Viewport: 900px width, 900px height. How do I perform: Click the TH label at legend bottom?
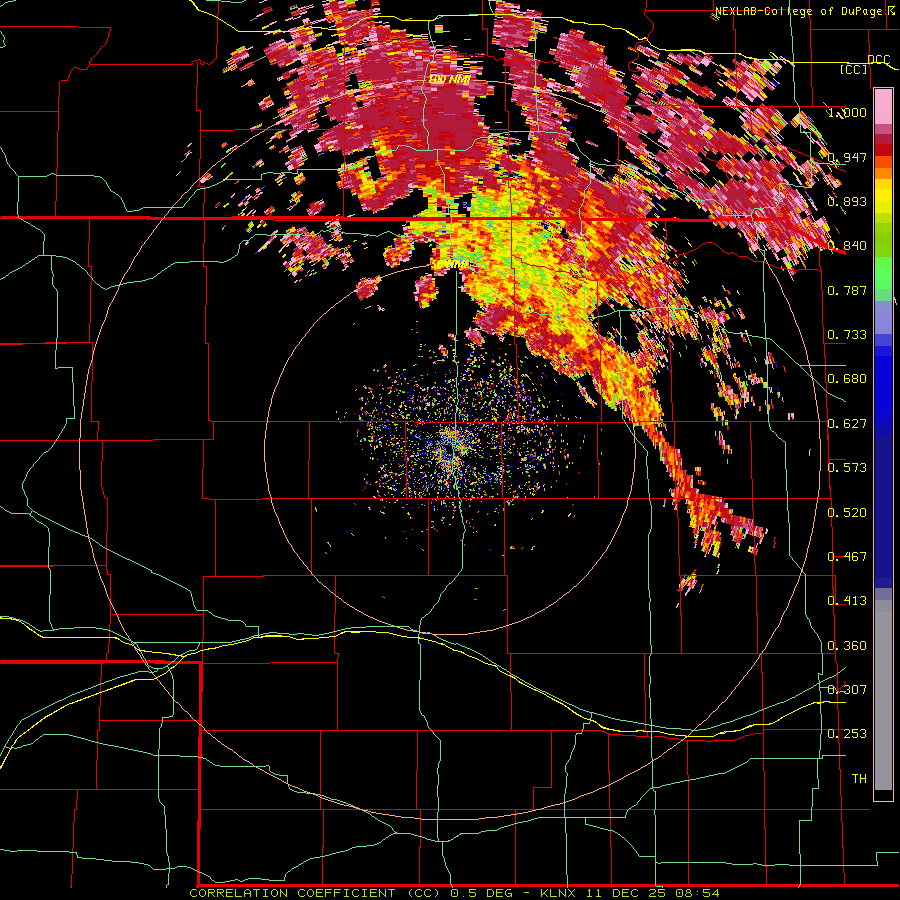[x=859, y=778]
